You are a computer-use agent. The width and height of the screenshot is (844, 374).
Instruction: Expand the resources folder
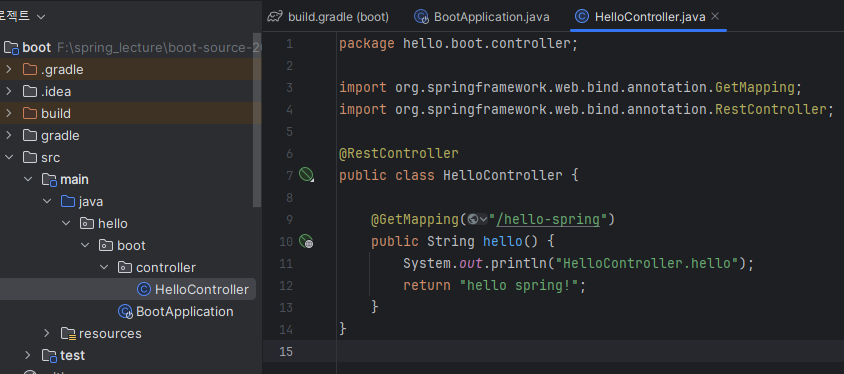point(47,334)
